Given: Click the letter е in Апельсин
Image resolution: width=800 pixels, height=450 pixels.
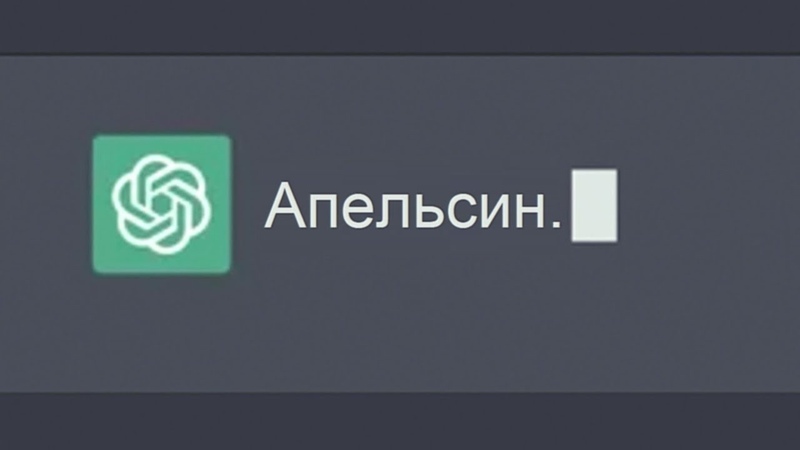Looking at the screenshot, I should [x=360, y=211].
